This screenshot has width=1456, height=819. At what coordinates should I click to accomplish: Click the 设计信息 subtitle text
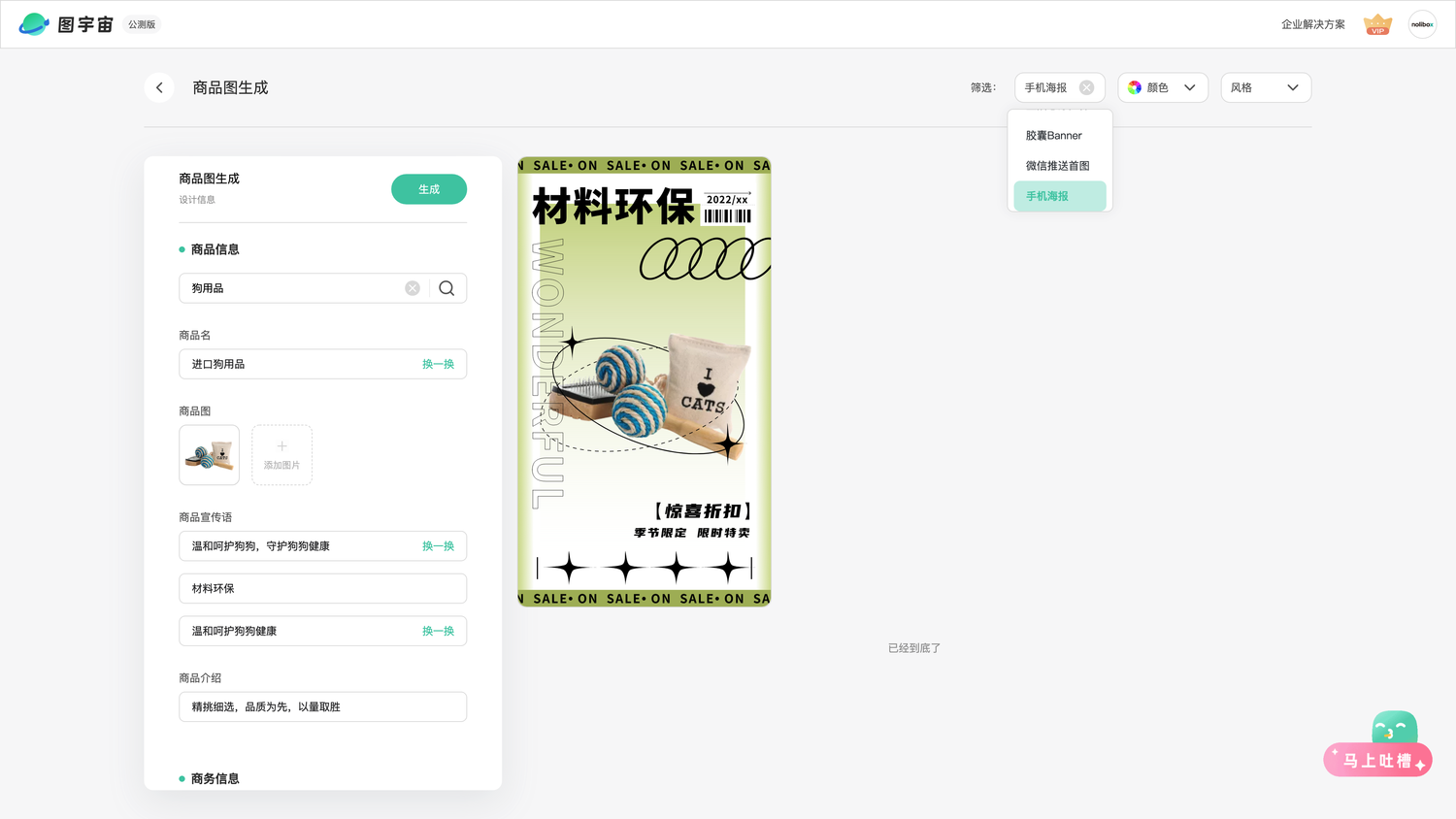click(197, 200)
